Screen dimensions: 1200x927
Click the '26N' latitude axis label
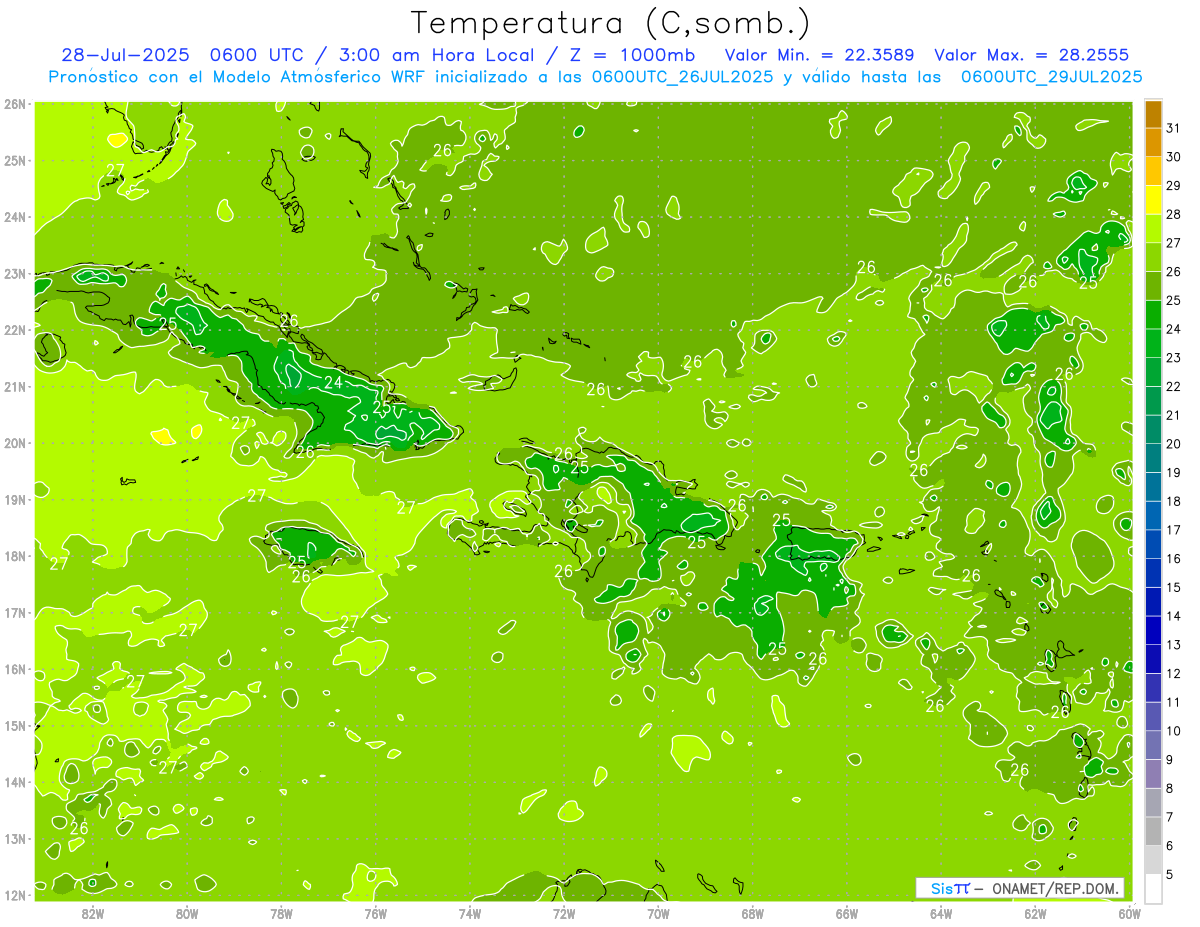click(14, 103)
